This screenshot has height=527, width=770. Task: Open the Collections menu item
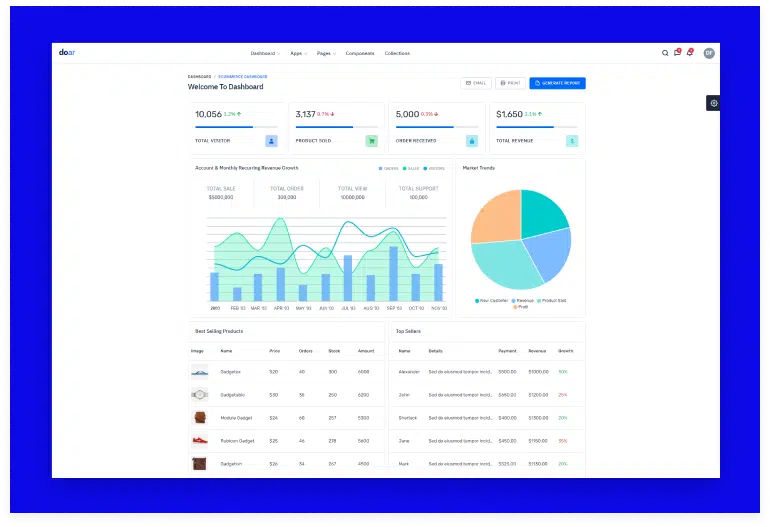[x=397, y=53]
